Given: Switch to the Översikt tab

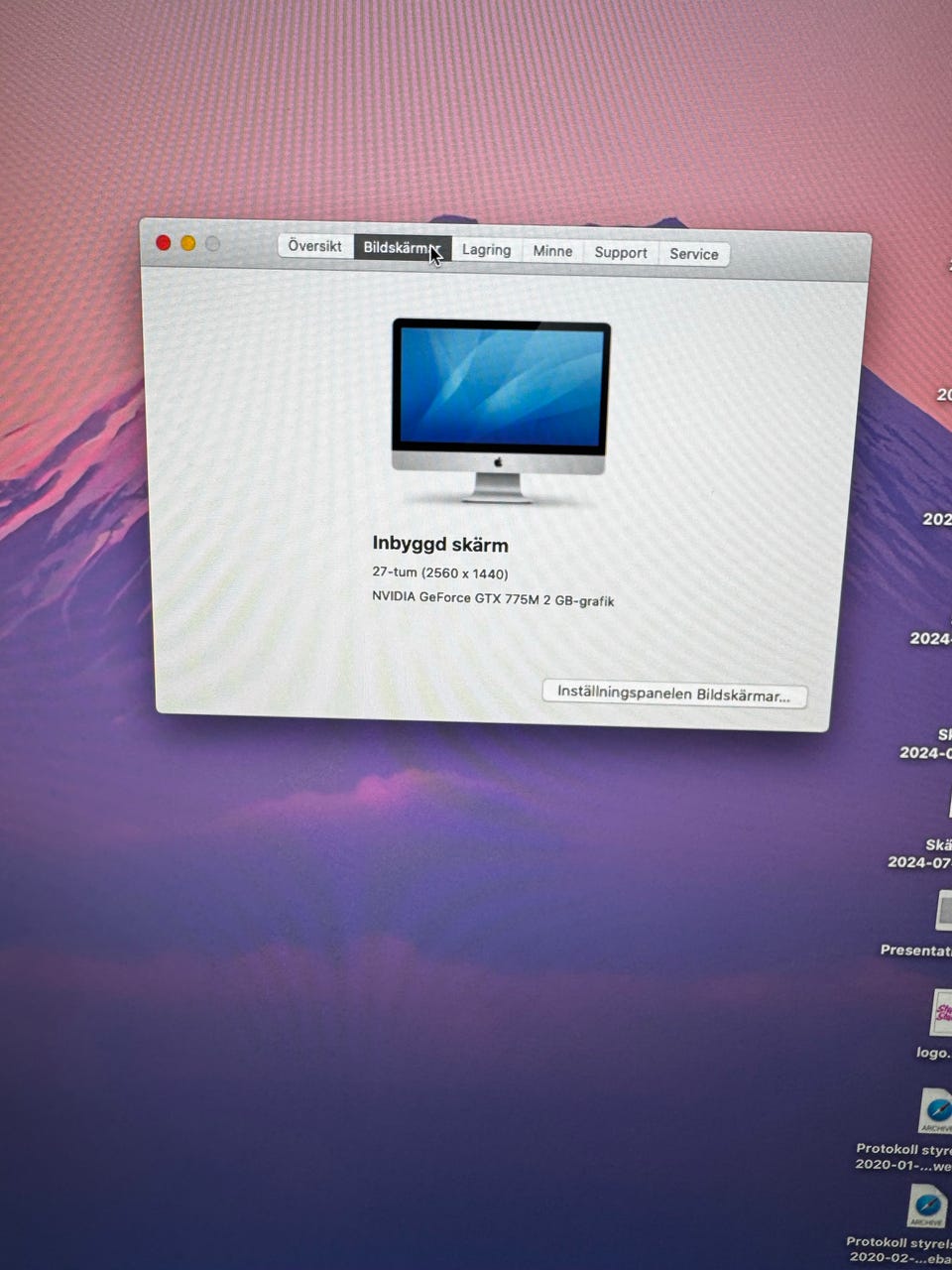Looking at the screenshot, I should coord(314,246).
